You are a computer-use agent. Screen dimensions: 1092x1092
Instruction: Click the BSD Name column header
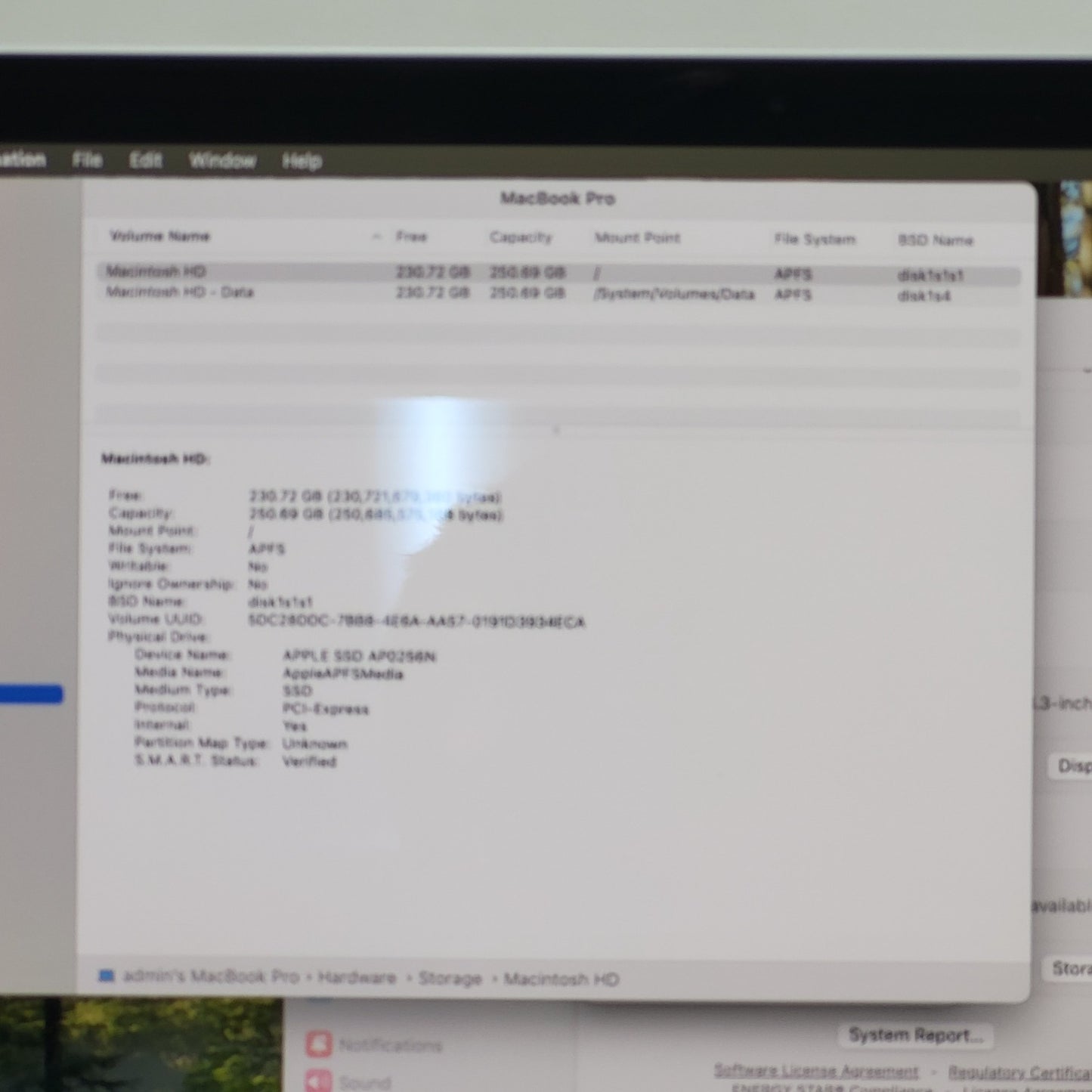pyautogui.click(x=935, y=240)
